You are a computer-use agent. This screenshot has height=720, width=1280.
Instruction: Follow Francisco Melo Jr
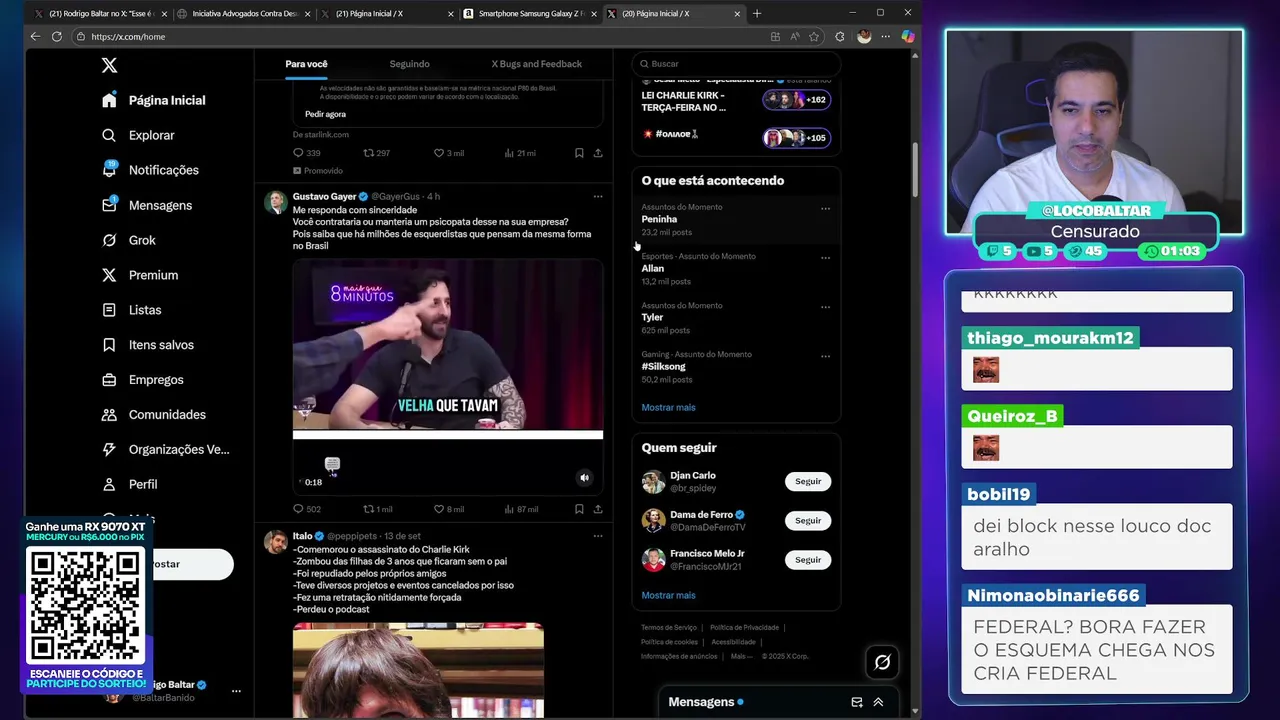click(808, 560)
